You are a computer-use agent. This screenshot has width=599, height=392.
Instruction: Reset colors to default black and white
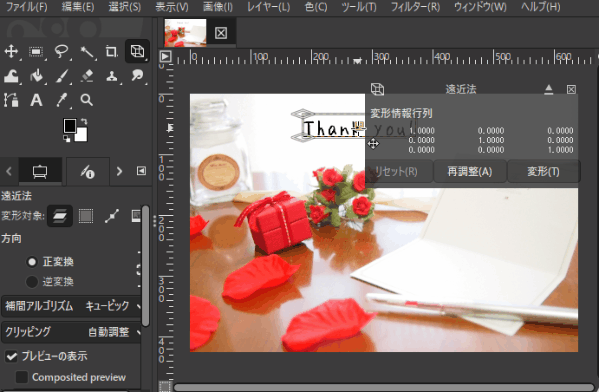(x=66, y=138)
